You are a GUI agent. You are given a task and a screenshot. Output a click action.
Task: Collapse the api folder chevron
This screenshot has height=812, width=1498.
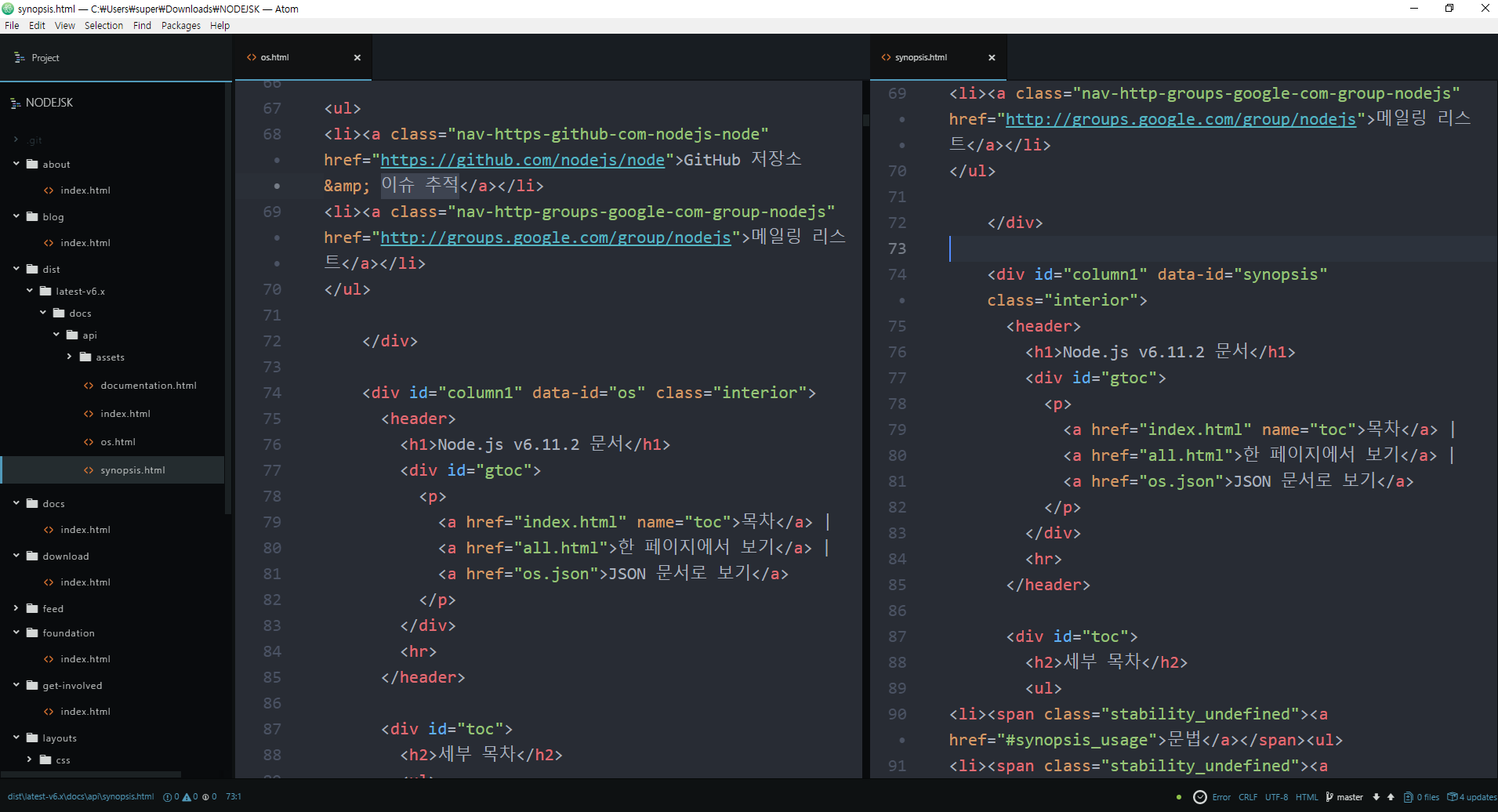[56, 335]
